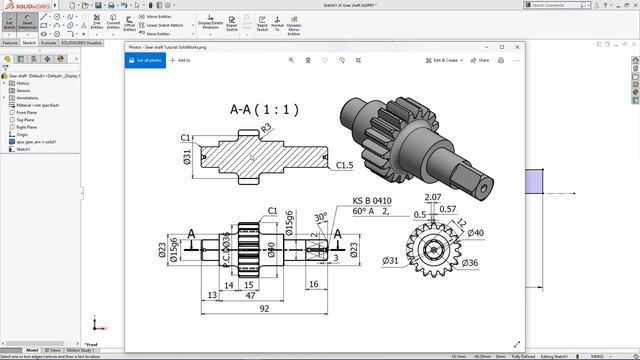The width and height of the screenshot is (640, 360).
Task: Switch to the Features ribbon tab
Action: tap(10, 43)
